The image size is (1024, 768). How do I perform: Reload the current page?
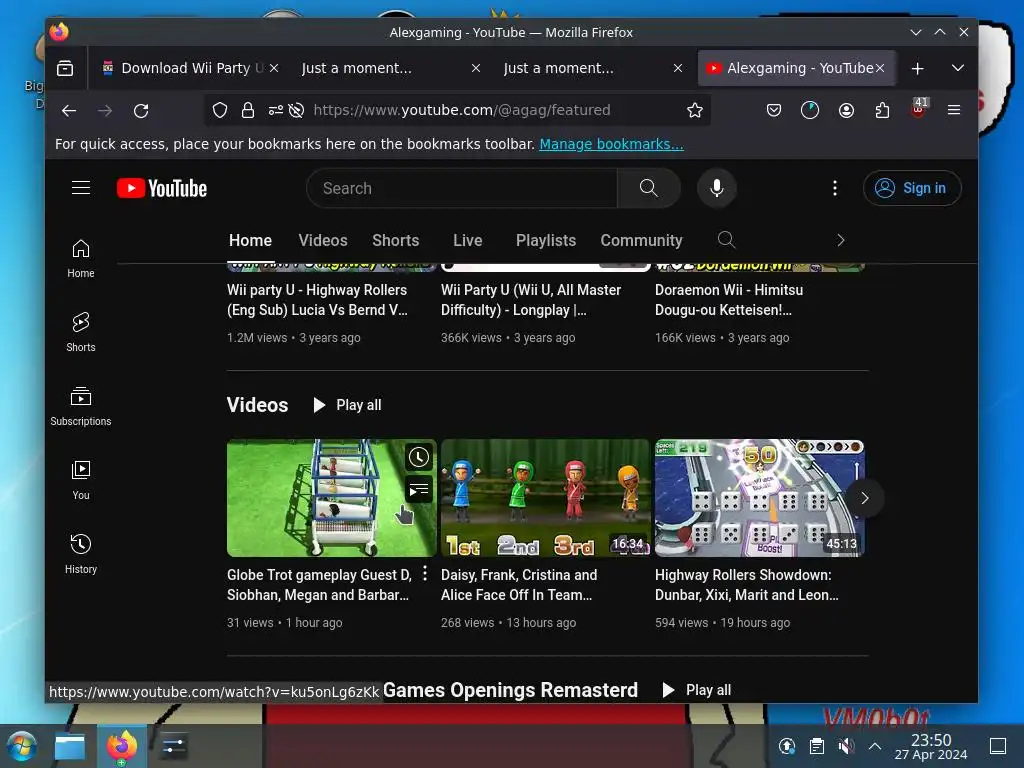point(141,110)
